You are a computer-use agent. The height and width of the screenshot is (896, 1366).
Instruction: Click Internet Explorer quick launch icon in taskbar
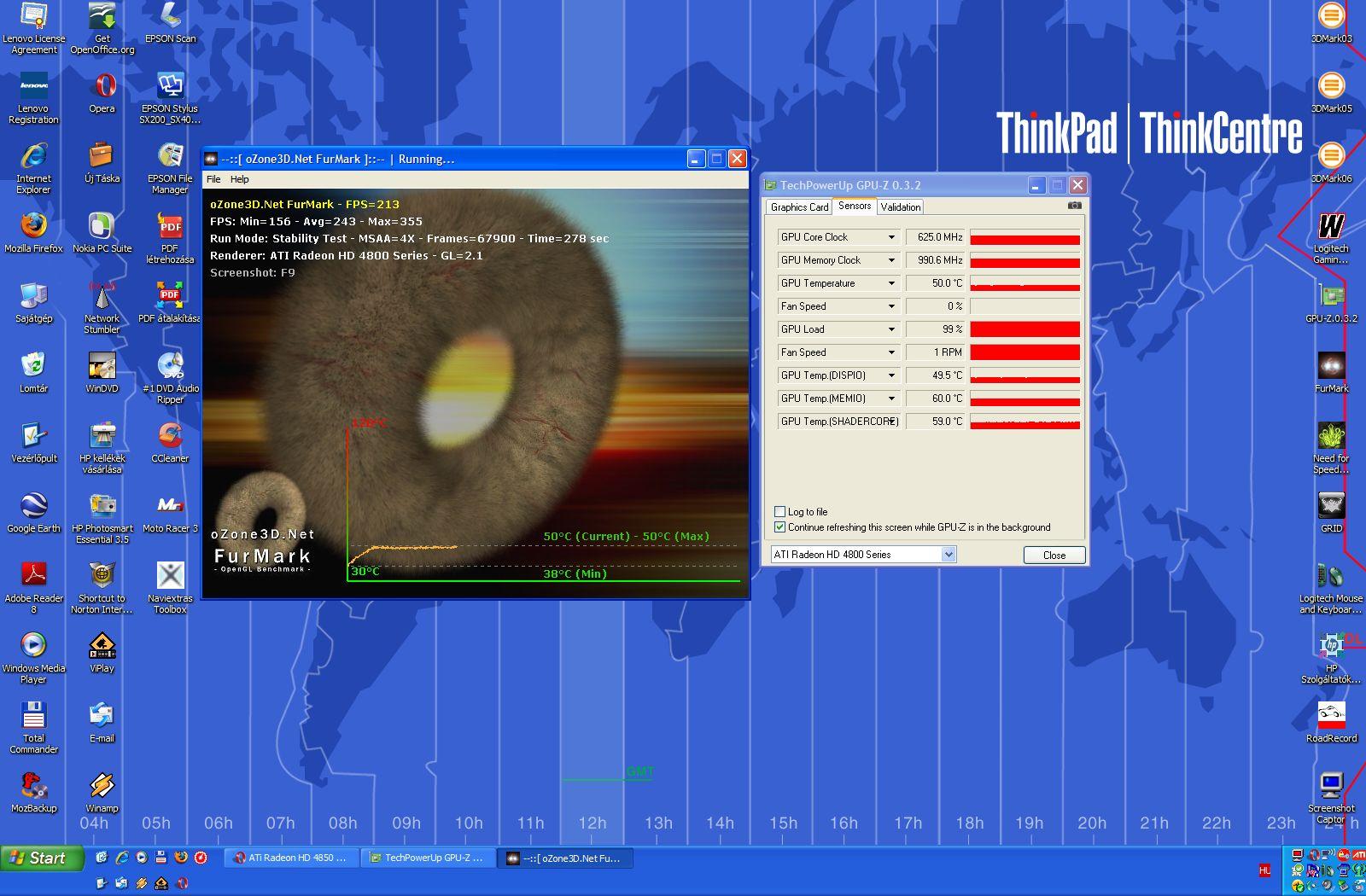[x=121, y=857]
